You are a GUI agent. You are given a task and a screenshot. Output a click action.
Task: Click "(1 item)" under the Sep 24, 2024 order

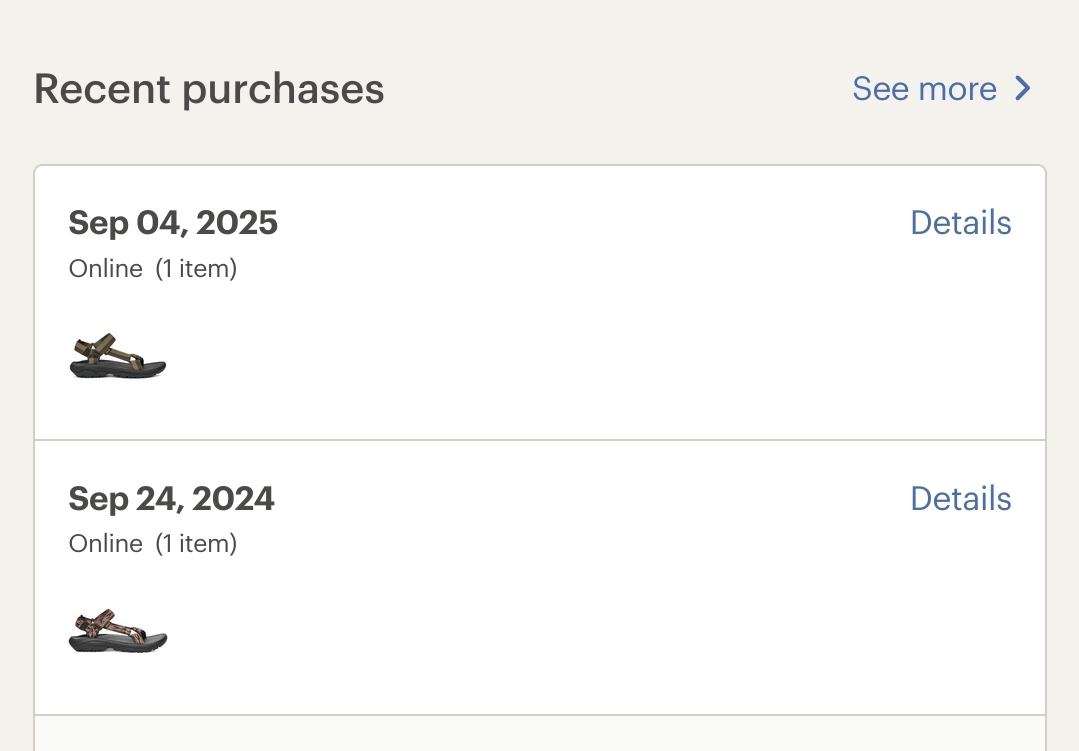coord(196,544)
